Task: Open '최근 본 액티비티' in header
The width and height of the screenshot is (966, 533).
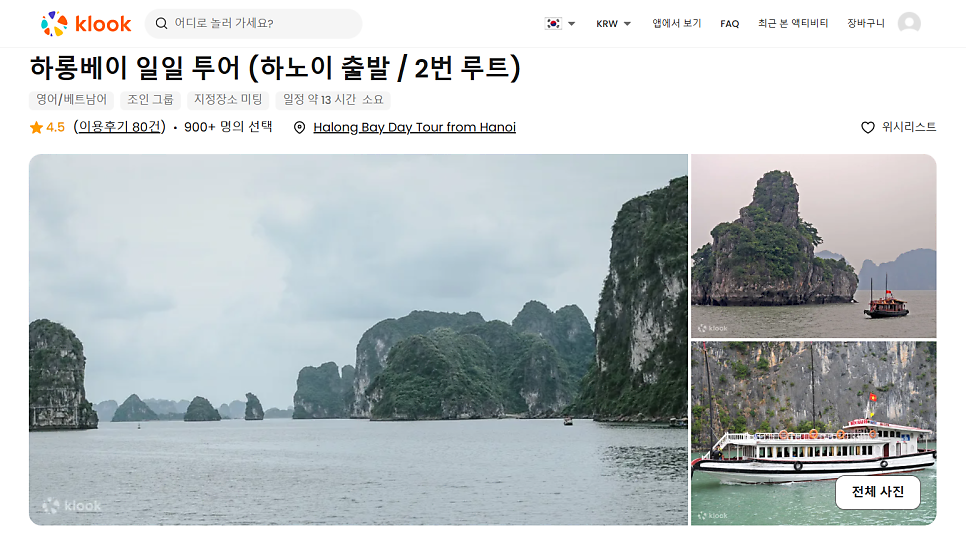Action: (x=793, y=23)
